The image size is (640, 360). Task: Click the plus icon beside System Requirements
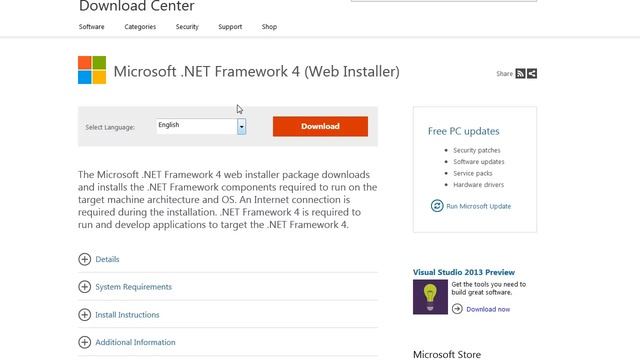coord(84,287)
